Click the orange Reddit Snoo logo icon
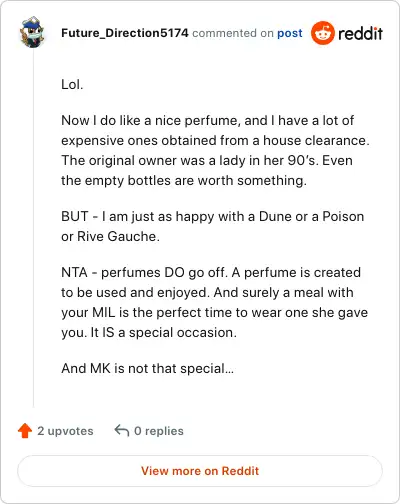Screen dimensions: 400x504 (x=322, y=33)
